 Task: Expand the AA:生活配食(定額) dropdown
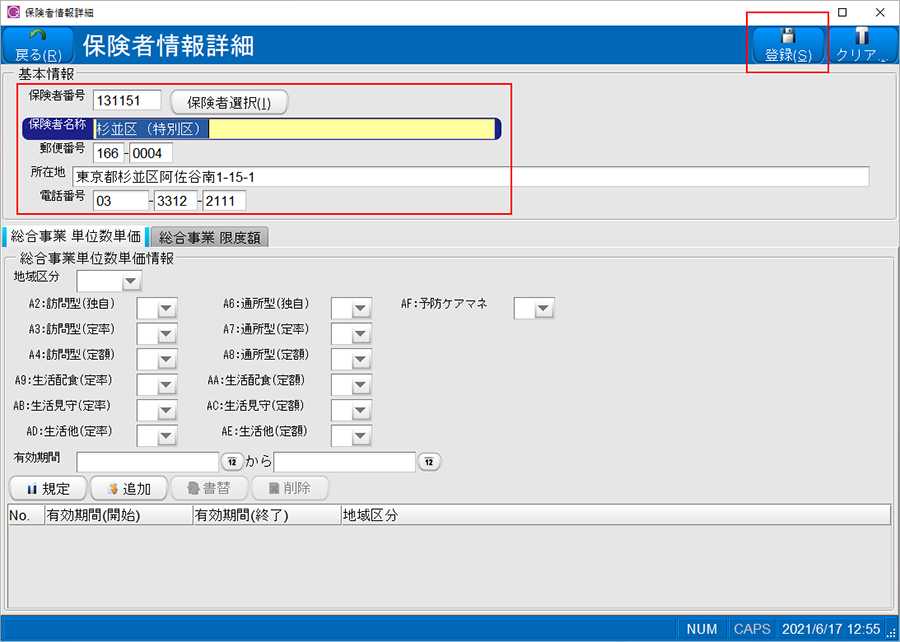(361, 385)
